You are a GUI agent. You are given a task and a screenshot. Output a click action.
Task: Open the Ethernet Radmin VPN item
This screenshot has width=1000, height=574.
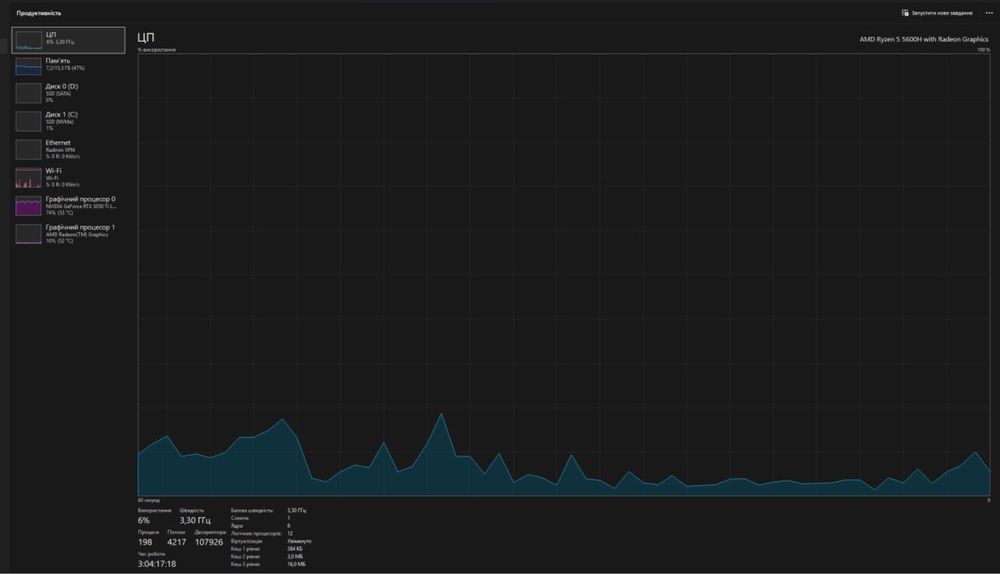[x=68, y=149]
